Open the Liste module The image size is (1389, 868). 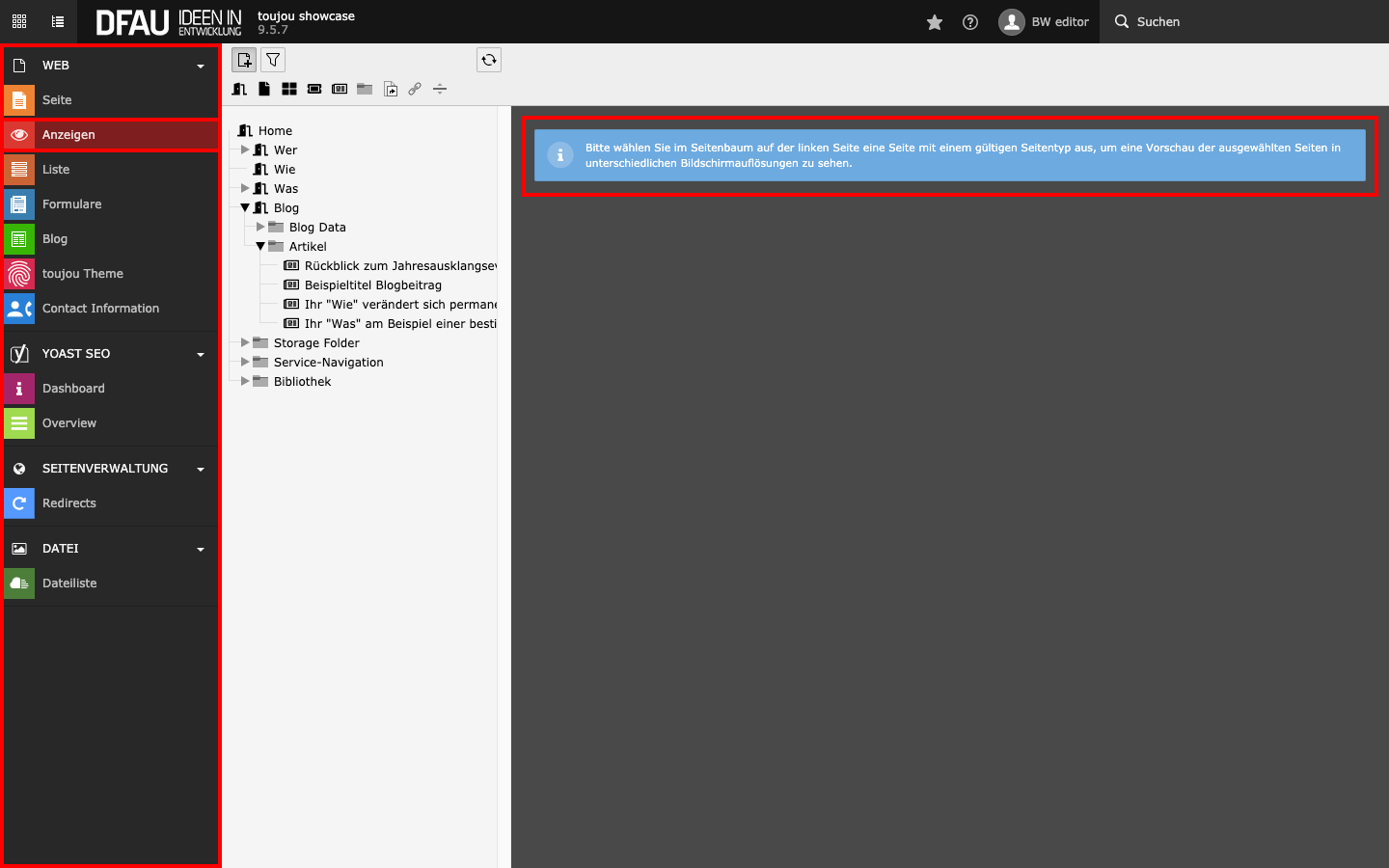click(56, 170)
